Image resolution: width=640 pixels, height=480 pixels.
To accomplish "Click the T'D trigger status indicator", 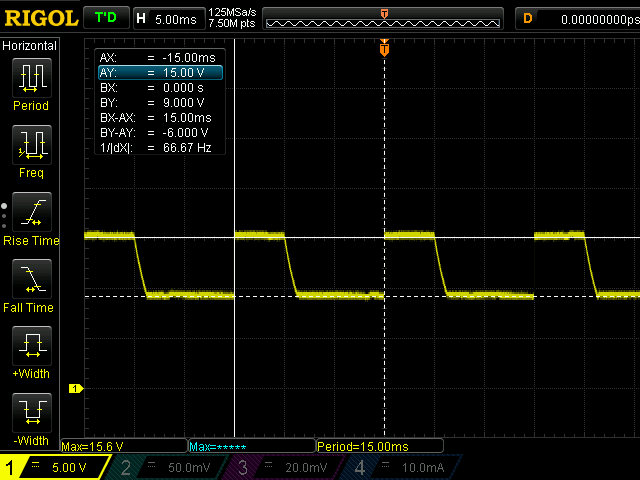I will [x=104, y=18].
